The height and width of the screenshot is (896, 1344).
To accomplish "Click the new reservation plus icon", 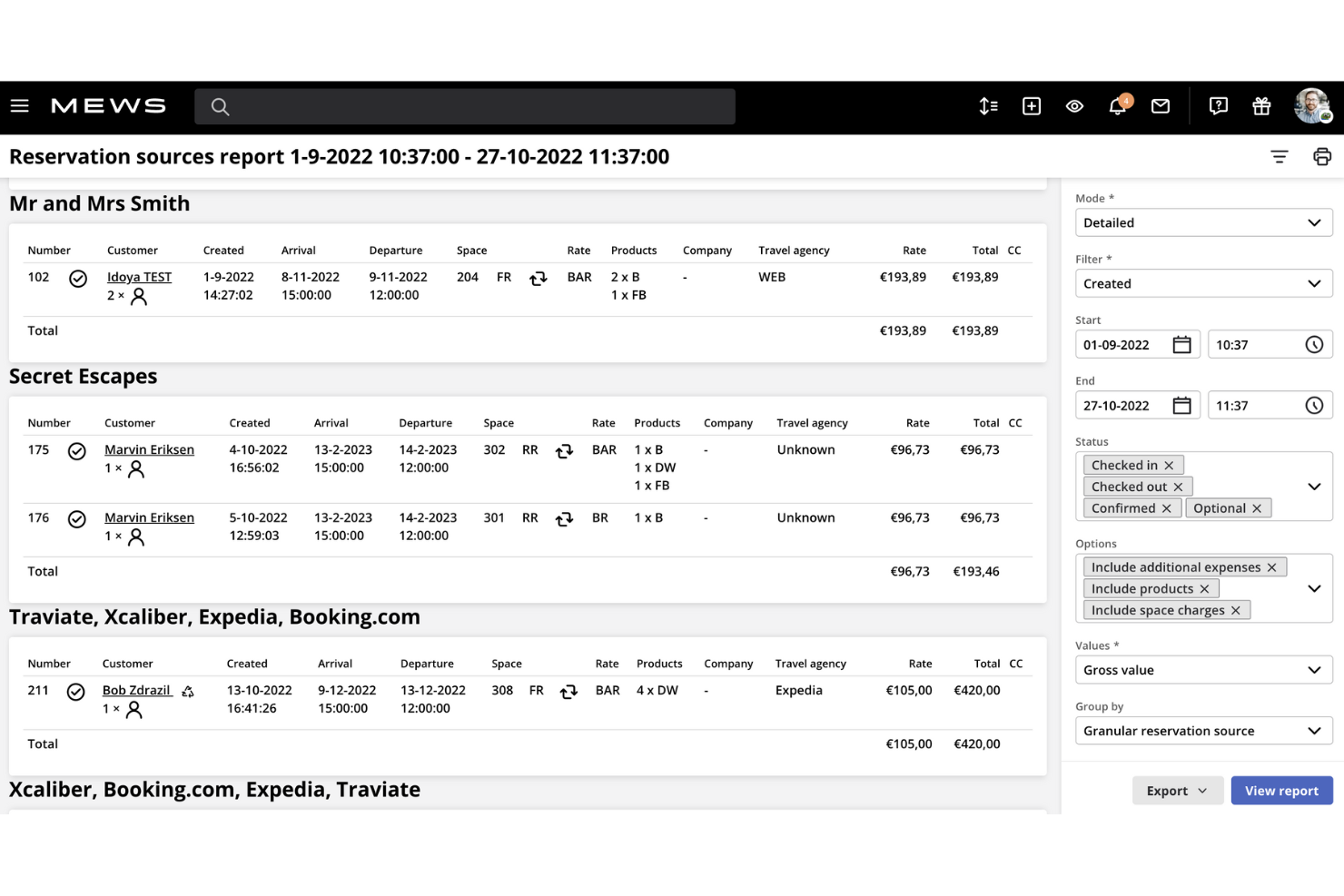I will [1032, 106].
